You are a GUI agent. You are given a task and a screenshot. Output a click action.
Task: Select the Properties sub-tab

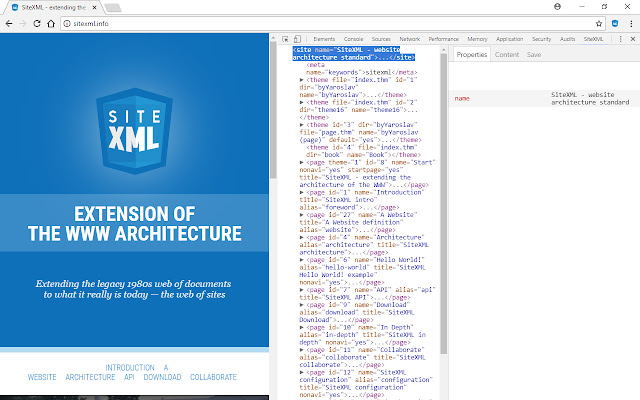471,55
